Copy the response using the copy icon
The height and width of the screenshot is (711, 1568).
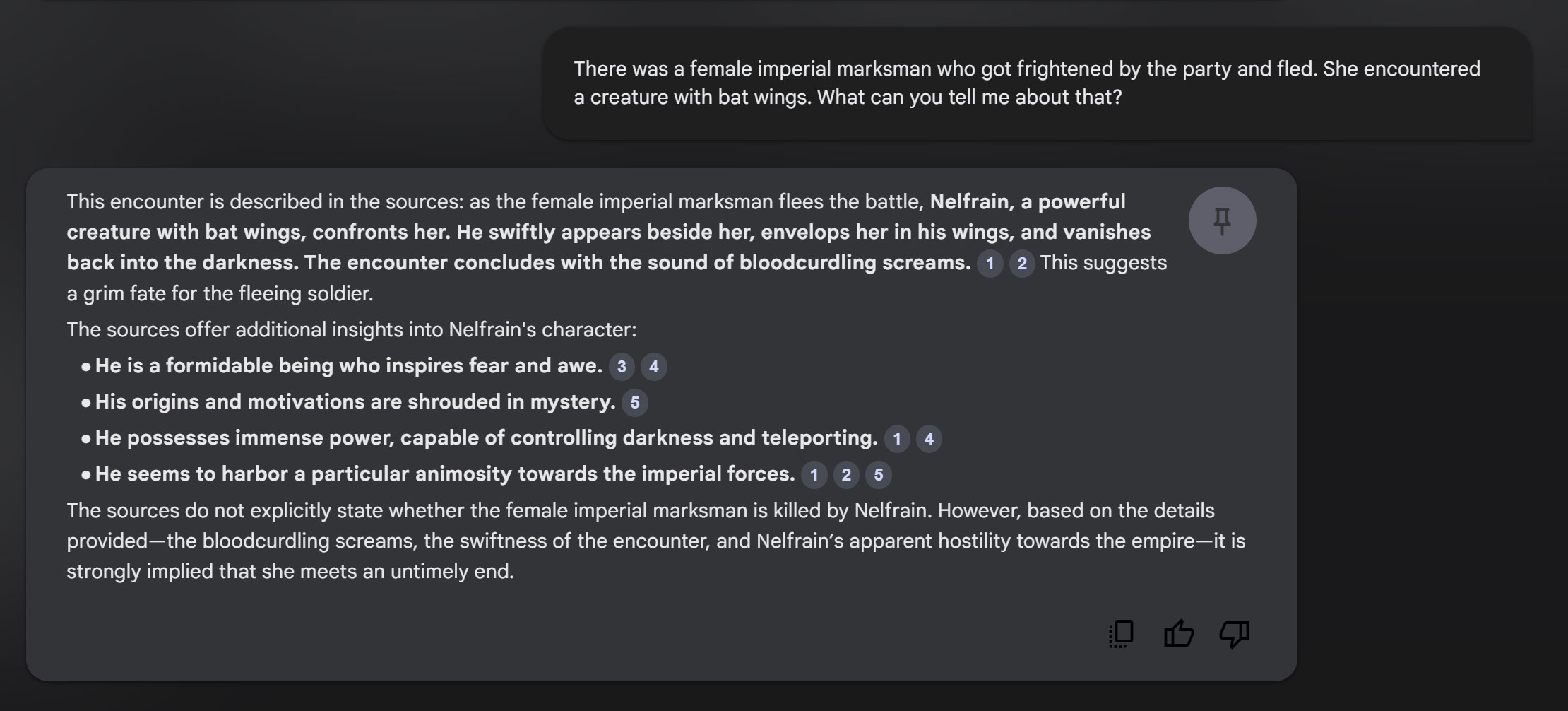(x=1122, y=634)
